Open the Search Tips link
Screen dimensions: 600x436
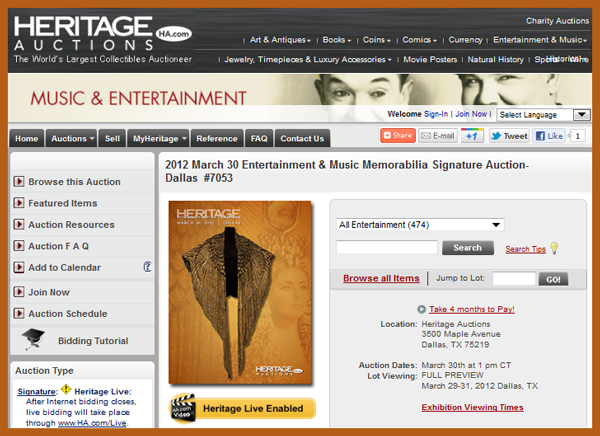click(525, 249)
